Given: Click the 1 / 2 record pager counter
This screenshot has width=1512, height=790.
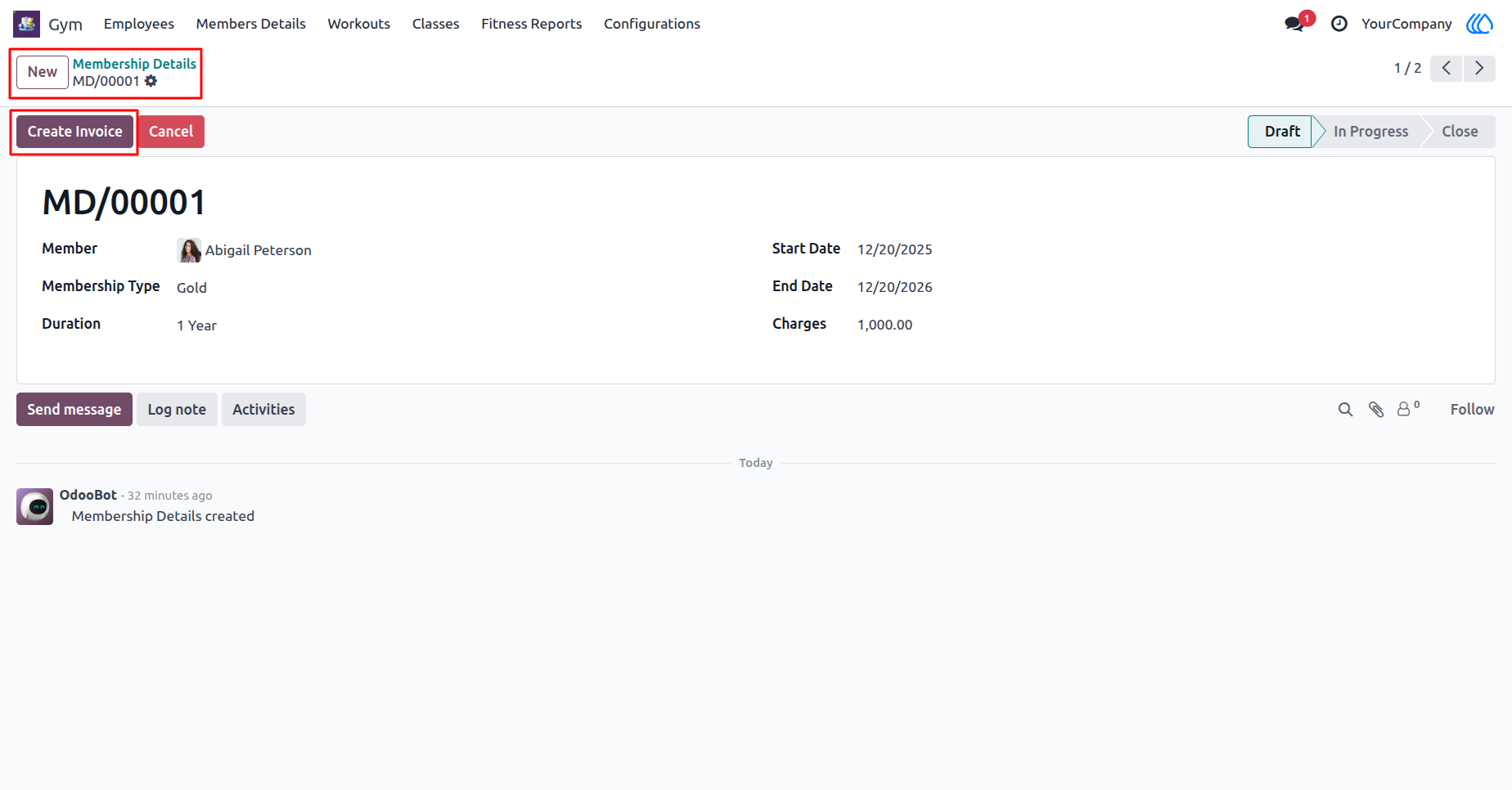Looking at the screenshot, I should pos(1407,68).
